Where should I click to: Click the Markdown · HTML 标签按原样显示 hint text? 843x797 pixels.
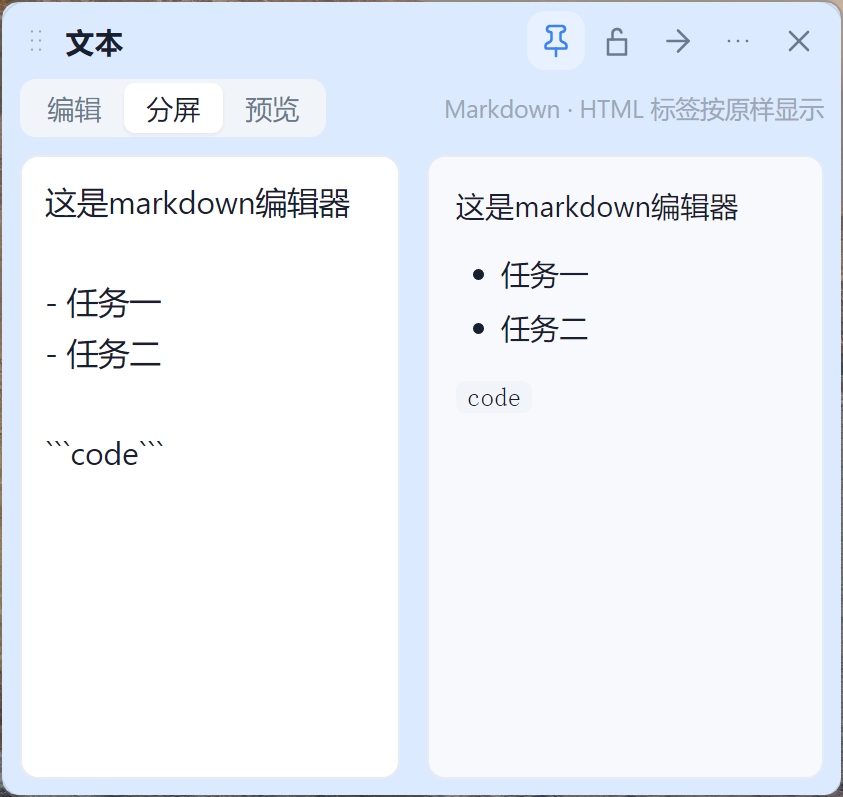point(634,110)
